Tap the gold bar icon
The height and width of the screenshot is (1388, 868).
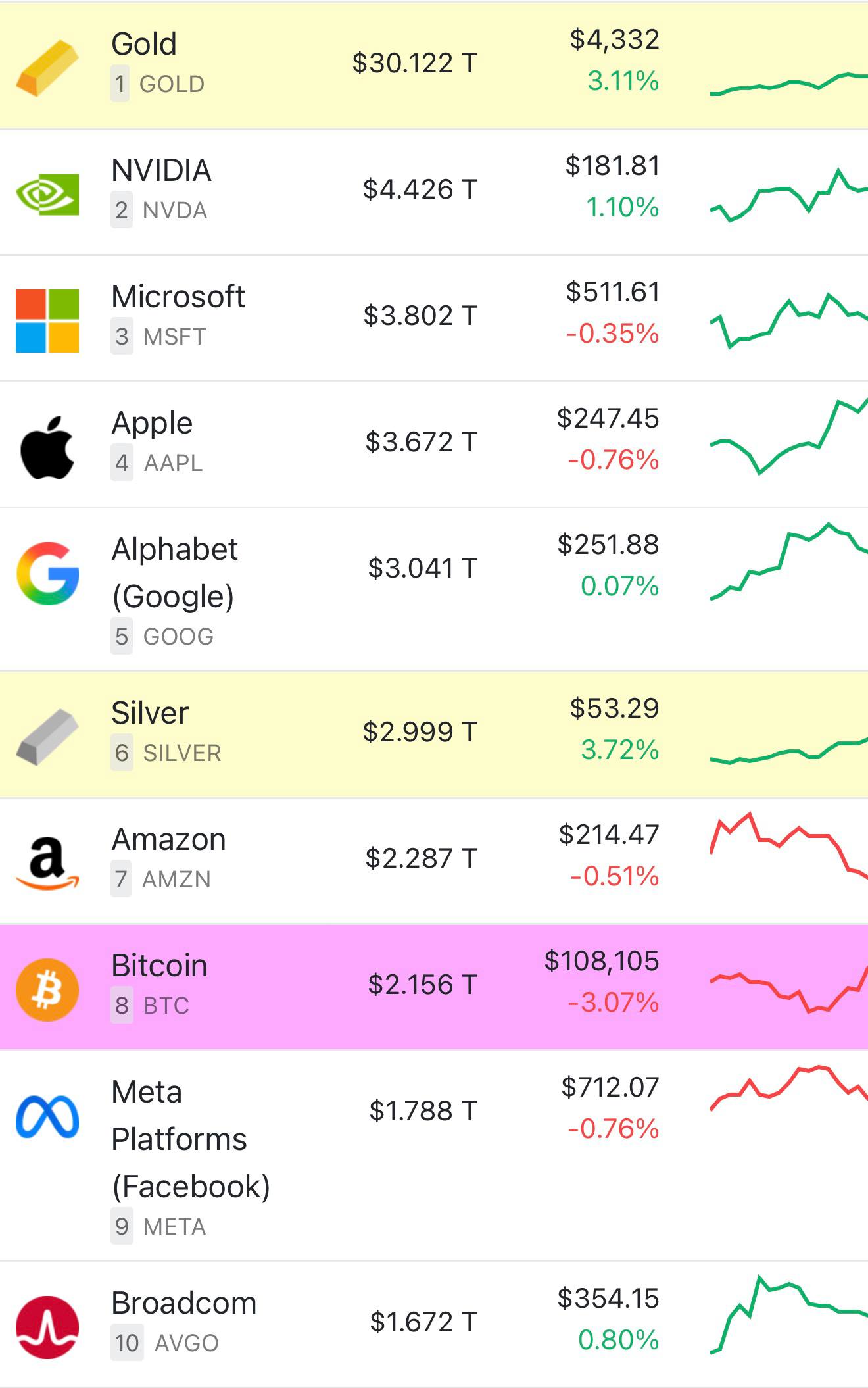tap(47, 68)
